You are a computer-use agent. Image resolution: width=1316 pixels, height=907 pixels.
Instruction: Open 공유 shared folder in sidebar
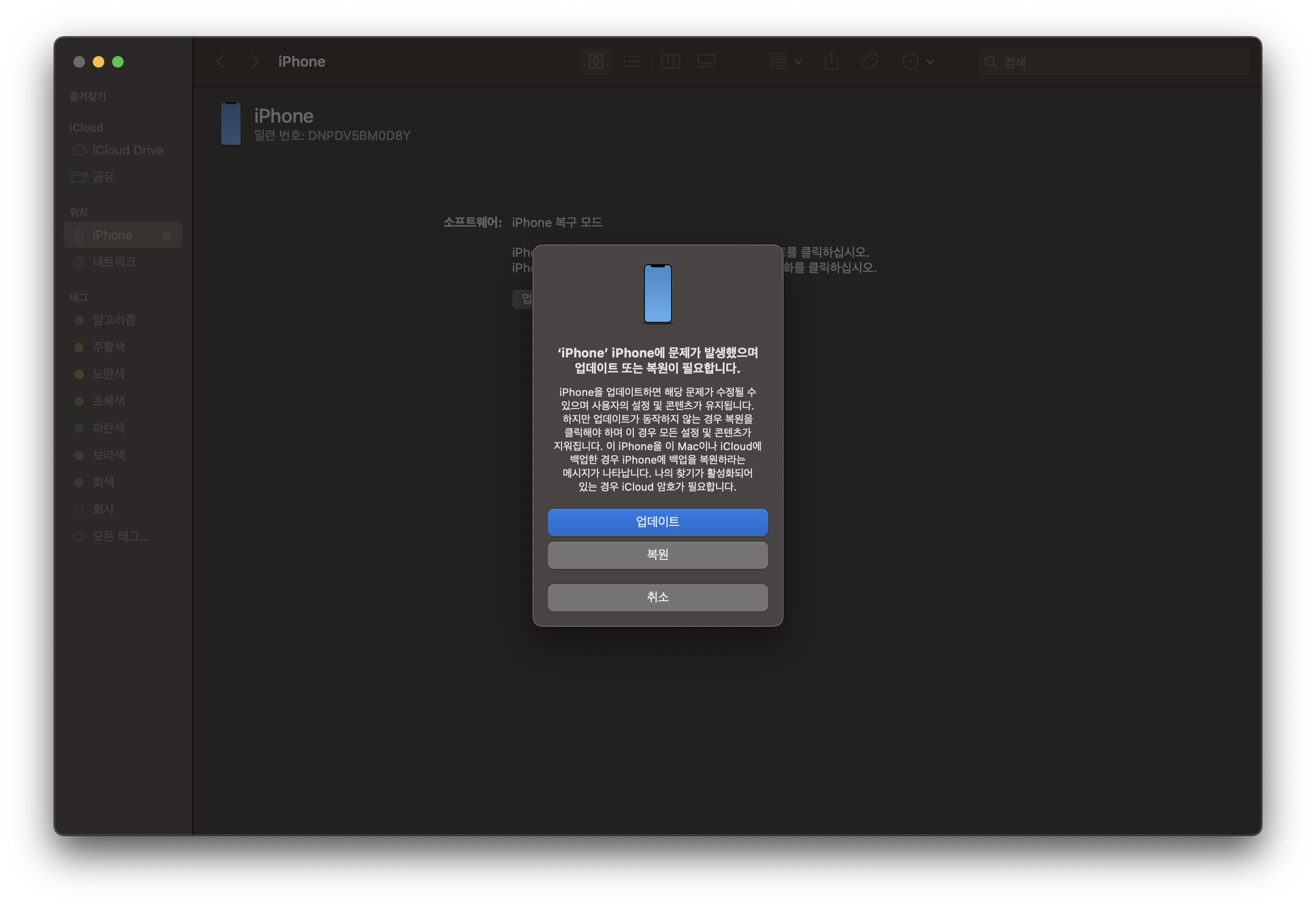[103, 177]
